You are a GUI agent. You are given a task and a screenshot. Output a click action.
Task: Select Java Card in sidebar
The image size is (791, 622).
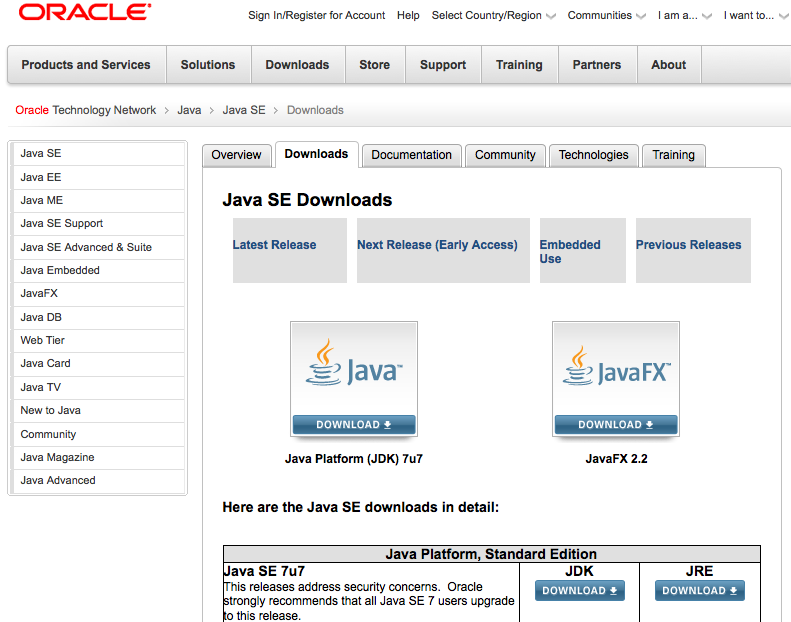(x=98, y=364)
